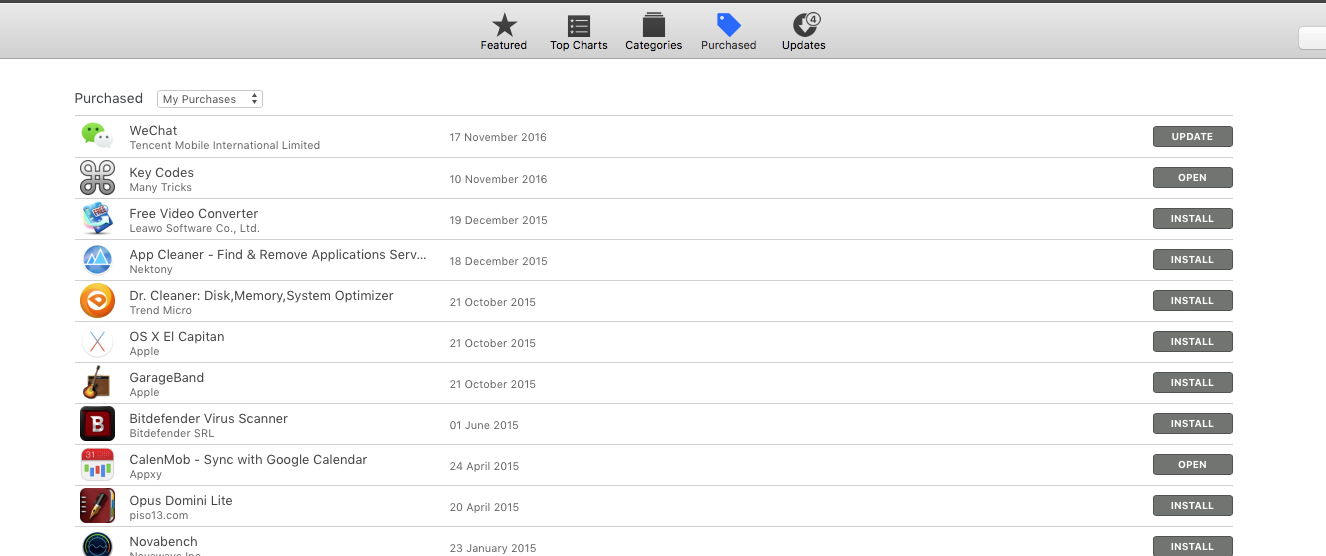Install Opus Domini Lite

[1192, 506]
